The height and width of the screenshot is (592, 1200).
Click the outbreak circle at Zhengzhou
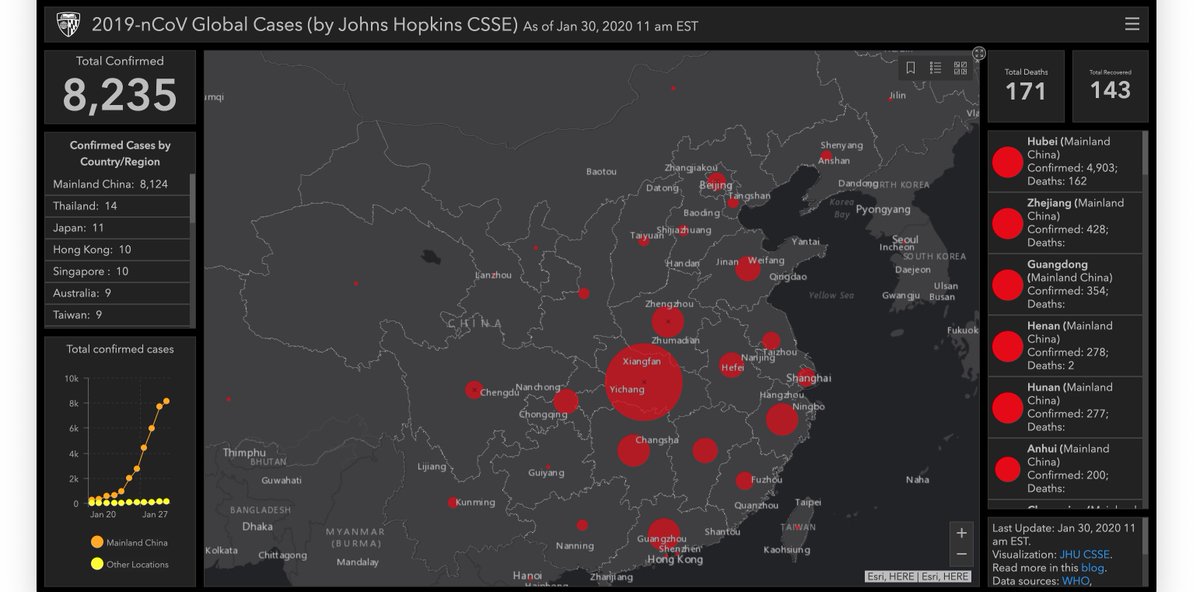point(668,322)
